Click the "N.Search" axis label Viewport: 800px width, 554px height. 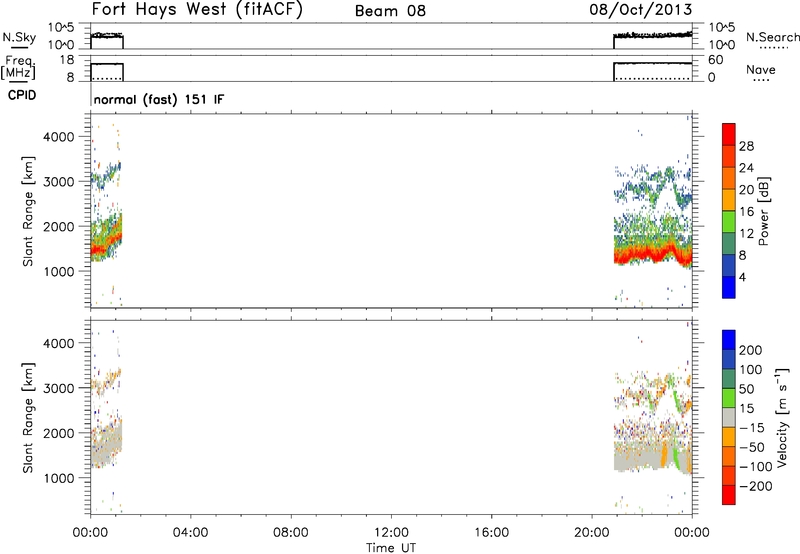pyautogui.click(x=772, y=37)
